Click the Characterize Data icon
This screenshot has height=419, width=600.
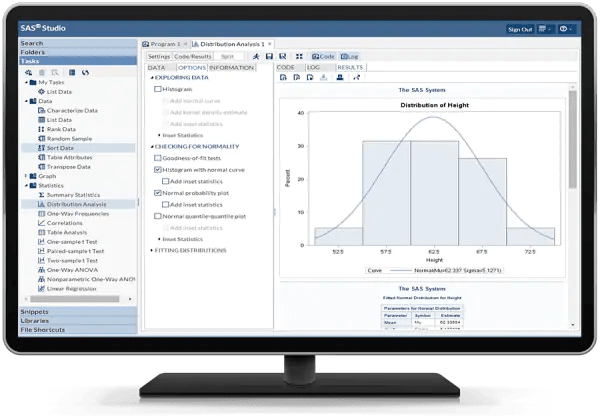click(41, 111)
